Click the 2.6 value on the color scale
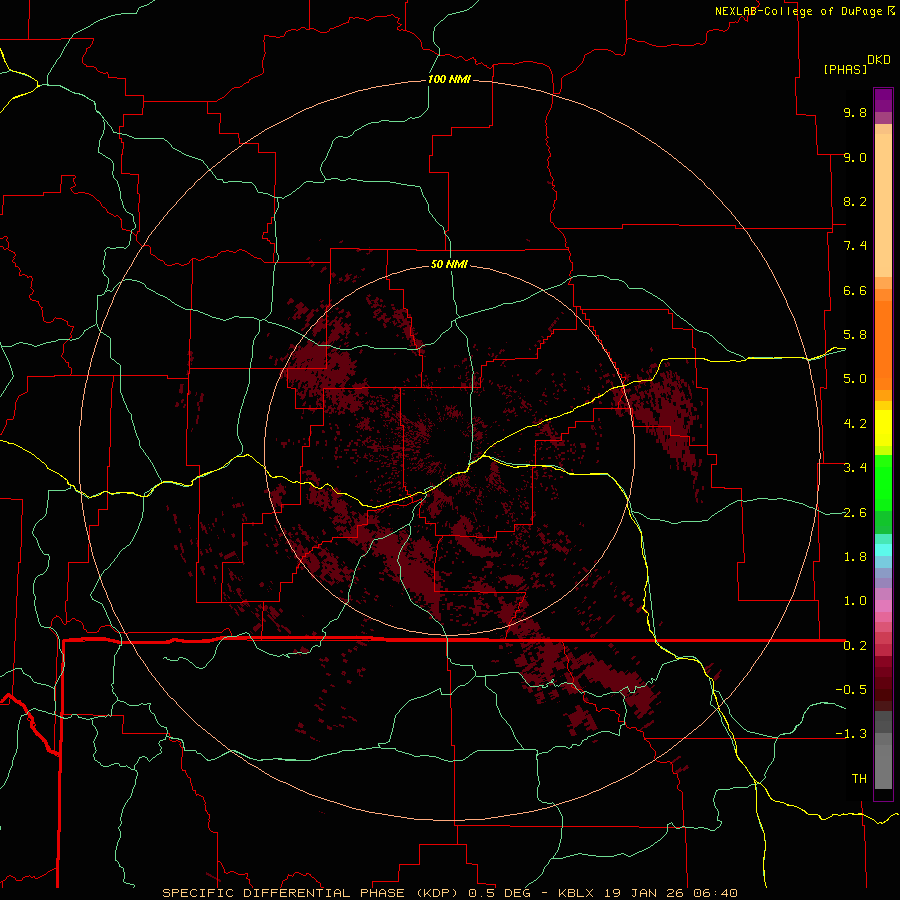900x900 pixels. (x=855, y=513)
